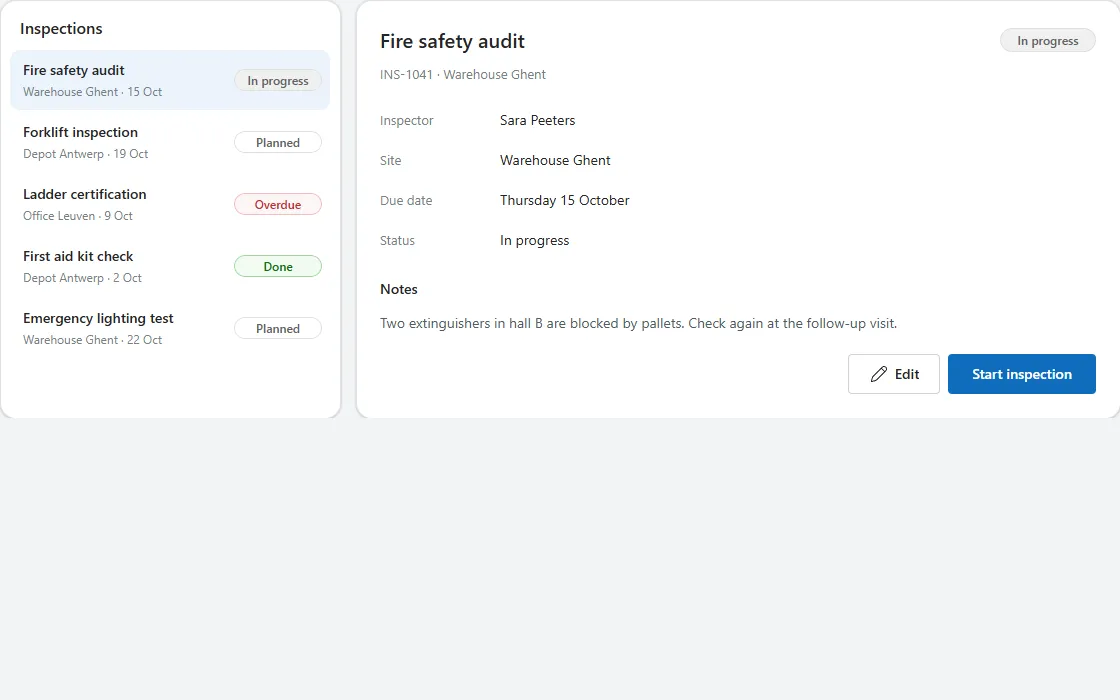Click the Start inspection button
This screenshot has height=700, width=1120.
[x=1021, y=374]
